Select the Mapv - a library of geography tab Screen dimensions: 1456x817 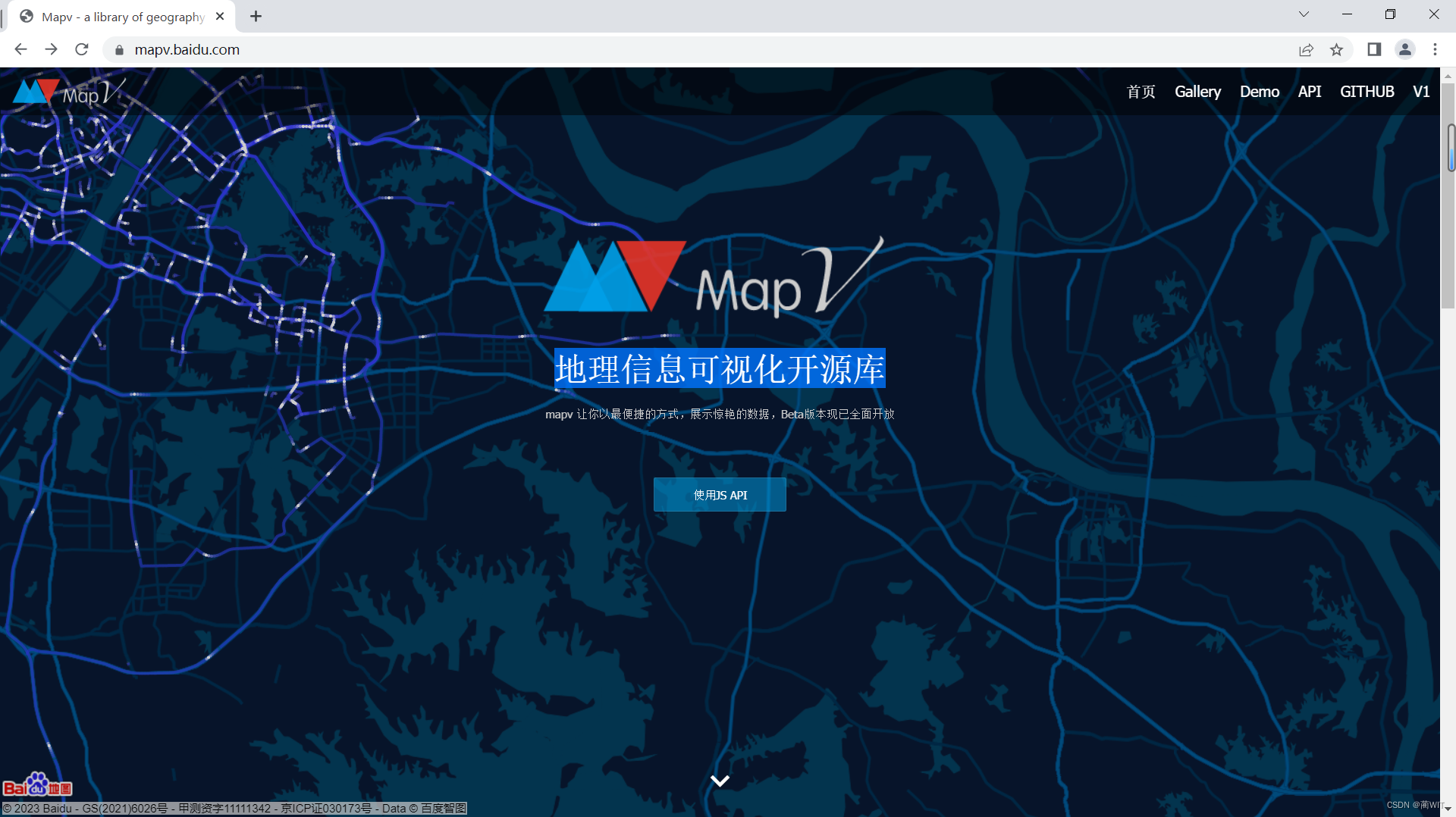click(x=121, y=17)
